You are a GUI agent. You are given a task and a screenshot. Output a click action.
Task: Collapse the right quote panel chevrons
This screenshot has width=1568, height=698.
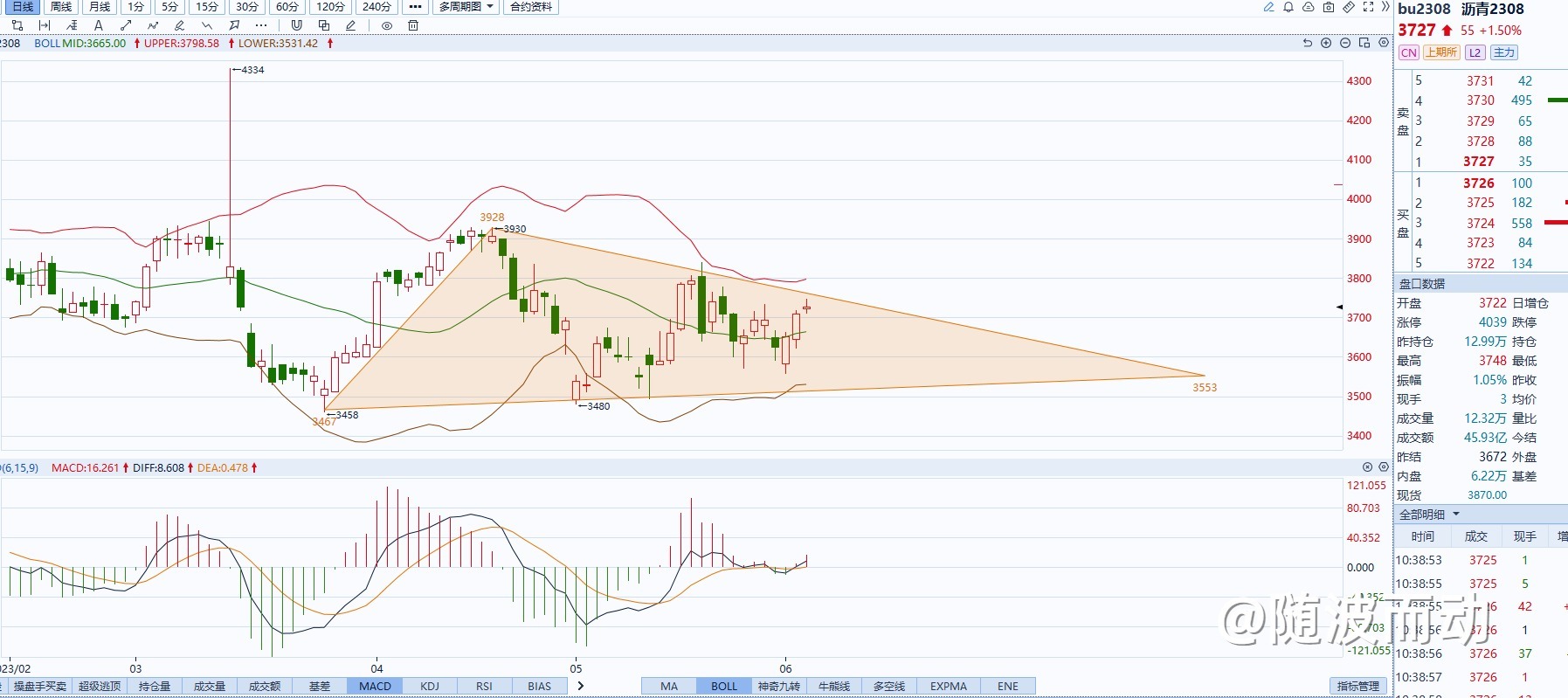1385,7
